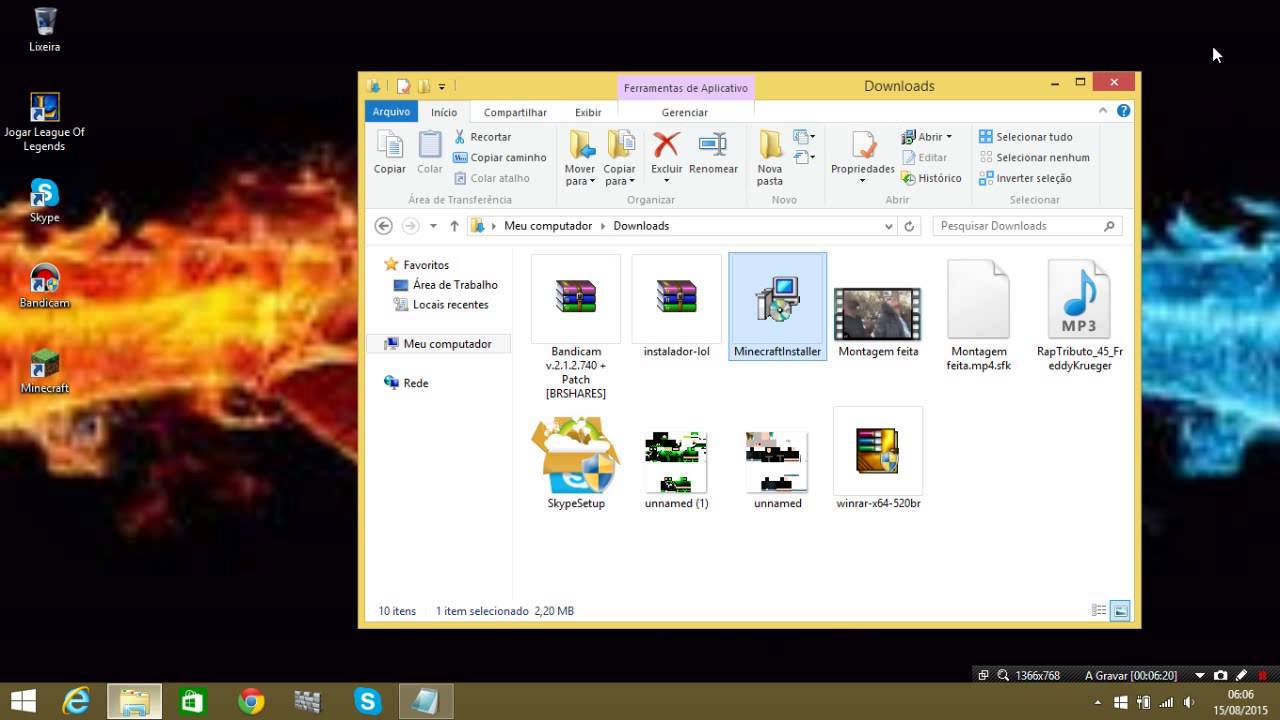
Task: Click Jogar League Of Legends desktop icon
Action: point(45,122)
